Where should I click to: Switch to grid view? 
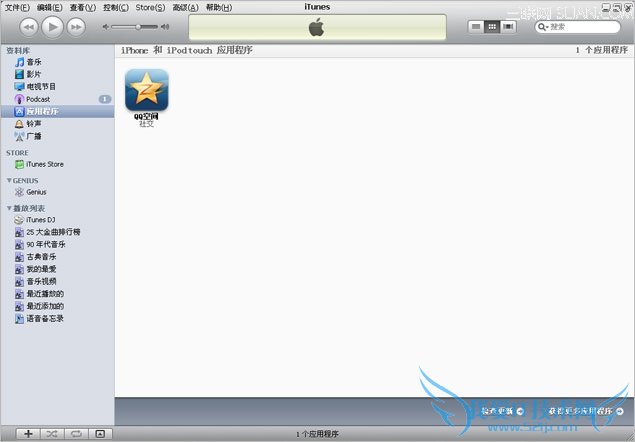click(x=492, y=27)
